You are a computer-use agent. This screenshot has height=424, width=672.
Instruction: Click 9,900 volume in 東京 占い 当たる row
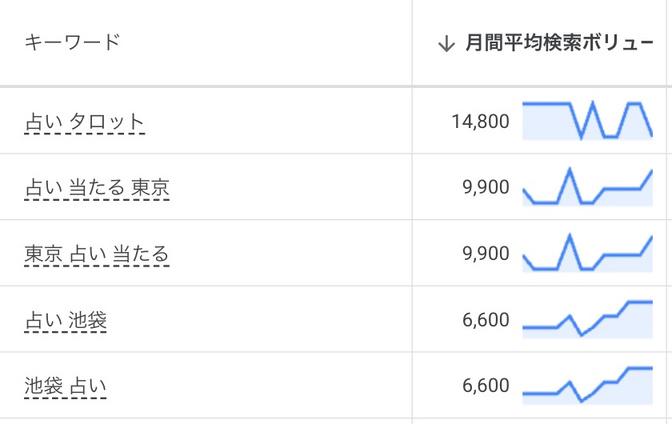[486, 254]
